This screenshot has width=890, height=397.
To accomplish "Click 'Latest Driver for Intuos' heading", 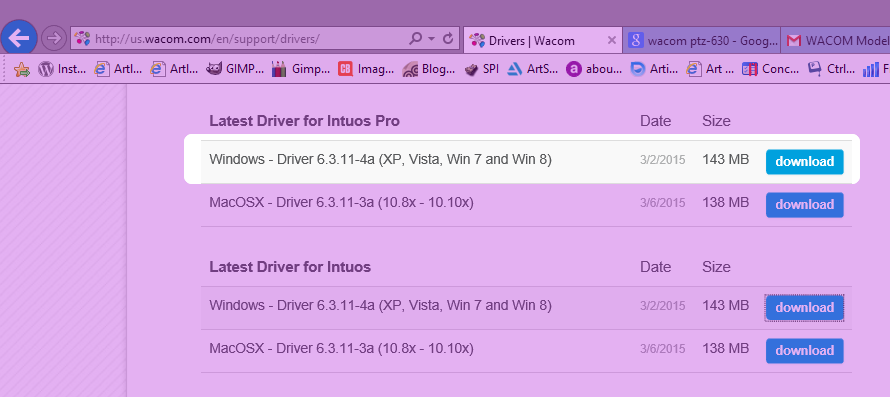I will 290,267.
